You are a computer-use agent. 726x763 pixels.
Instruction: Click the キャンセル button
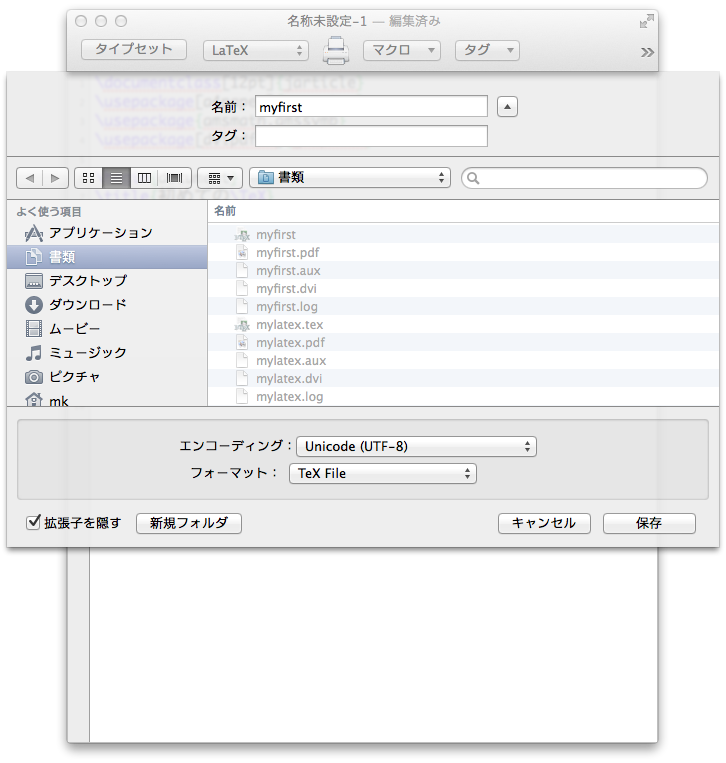pos(544,524)
